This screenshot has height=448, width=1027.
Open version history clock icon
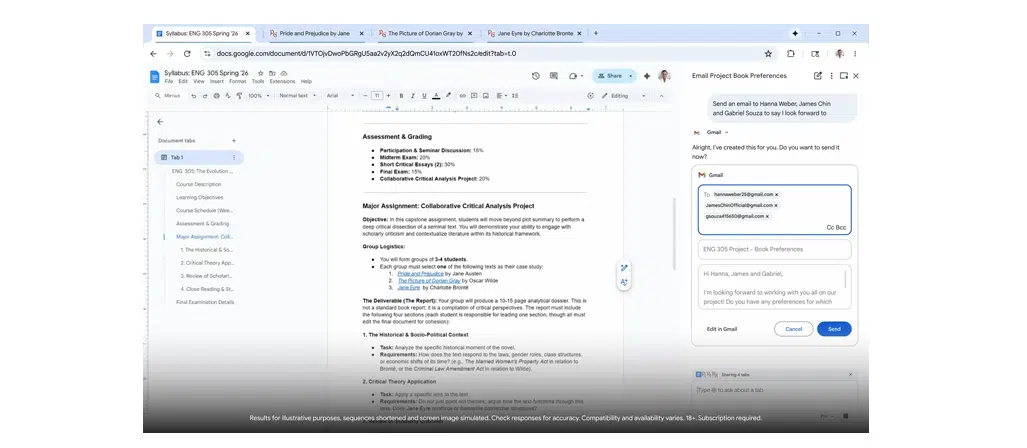pyautogui.click(x=536, y=76)
